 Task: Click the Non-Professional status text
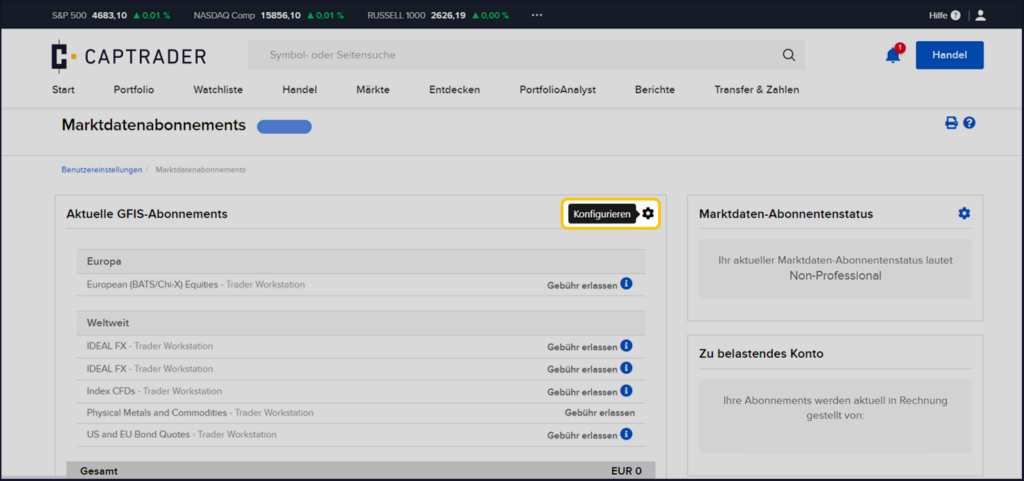click(x=835, y=275)
